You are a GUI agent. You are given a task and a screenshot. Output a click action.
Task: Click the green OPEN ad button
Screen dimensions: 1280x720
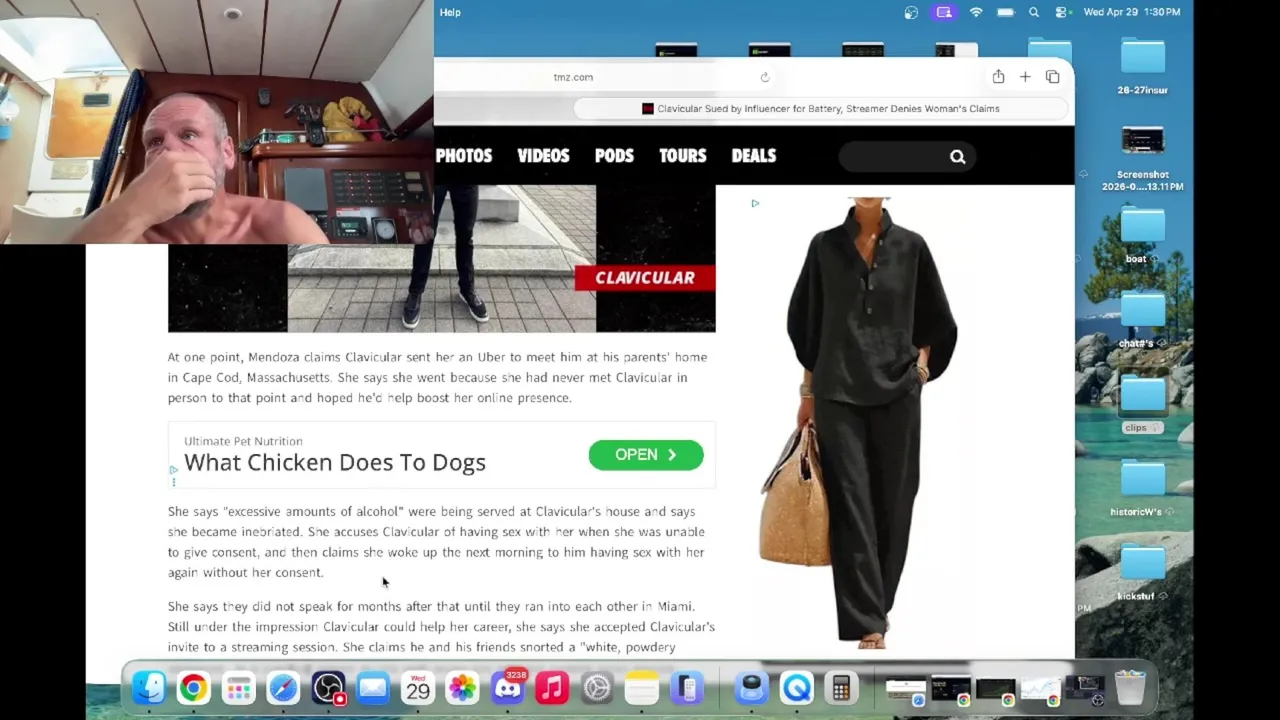click(x=646, y=455)
